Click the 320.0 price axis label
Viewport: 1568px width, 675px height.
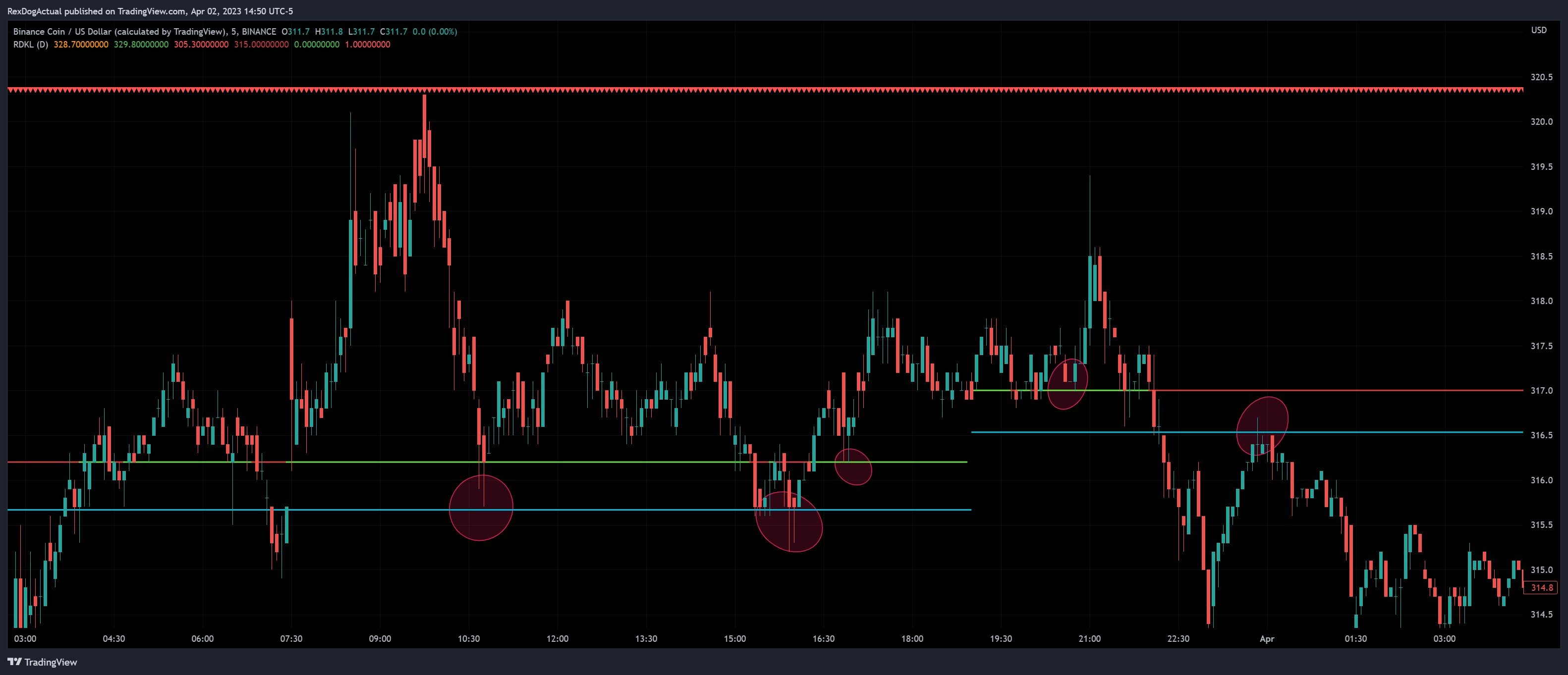pos(1541,122)
